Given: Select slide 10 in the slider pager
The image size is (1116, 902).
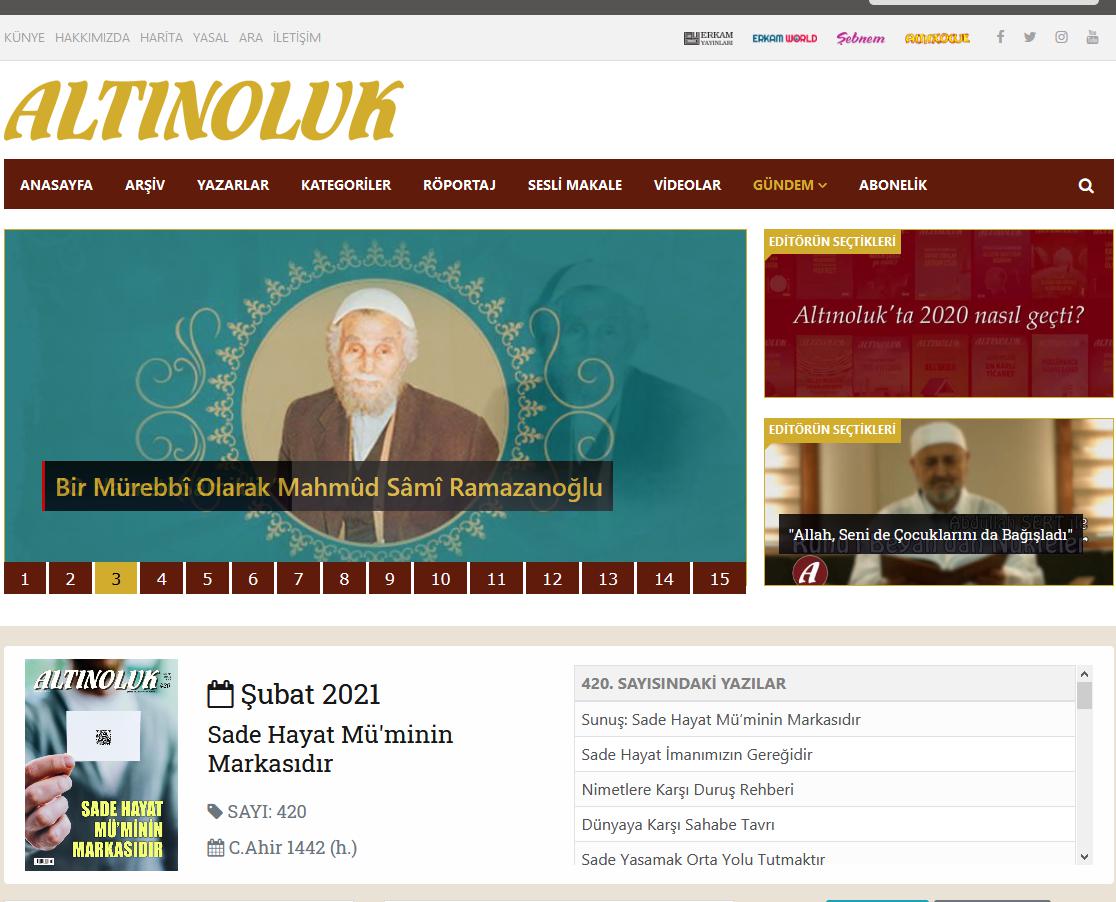Looking at the screenshot, I should tap(441, 579).
